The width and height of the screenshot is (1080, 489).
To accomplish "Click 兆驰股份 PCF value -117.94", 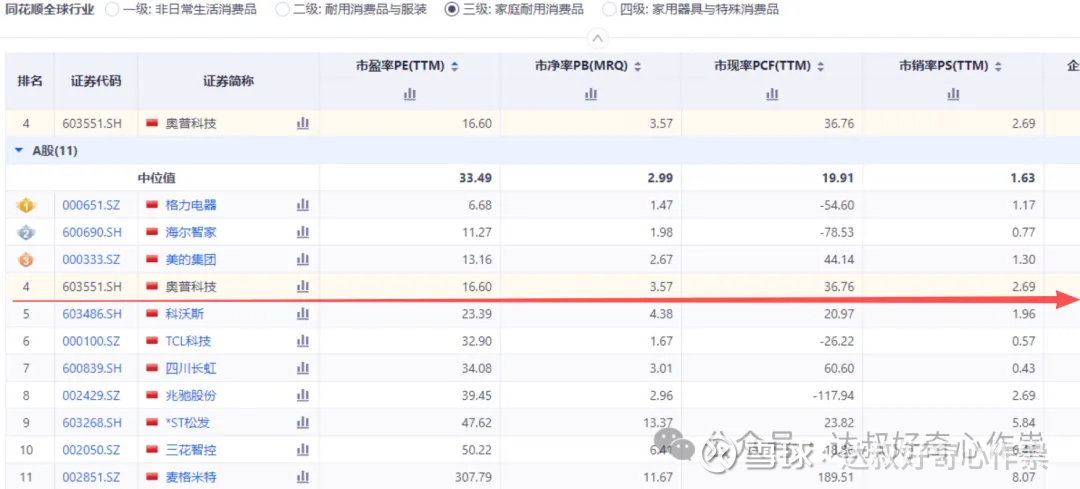I will pyautogui.click(x=832, y=395).
